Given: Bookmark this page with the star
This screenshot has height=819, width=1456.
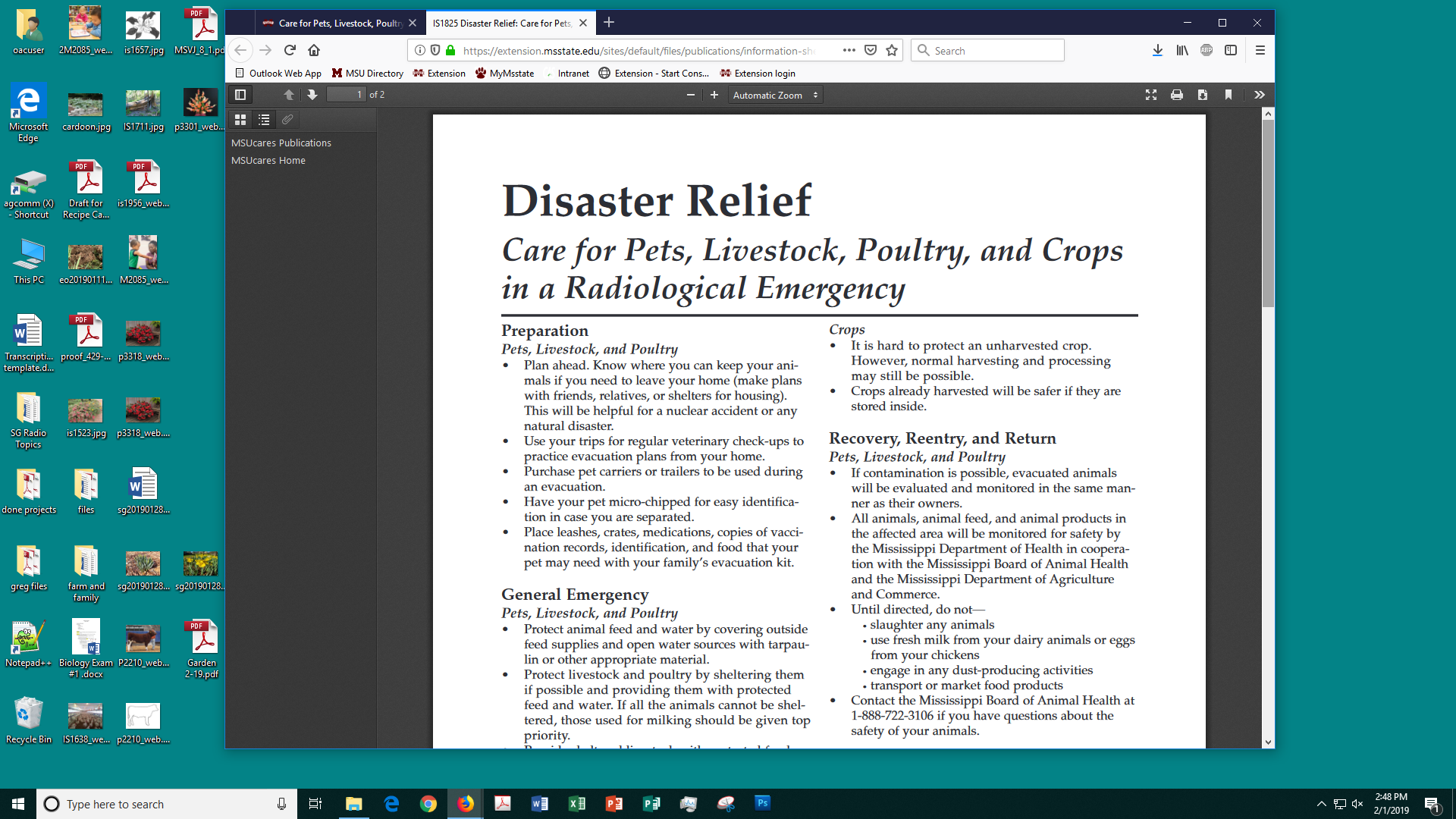Looking at the screenshot, I should [892, 50].
